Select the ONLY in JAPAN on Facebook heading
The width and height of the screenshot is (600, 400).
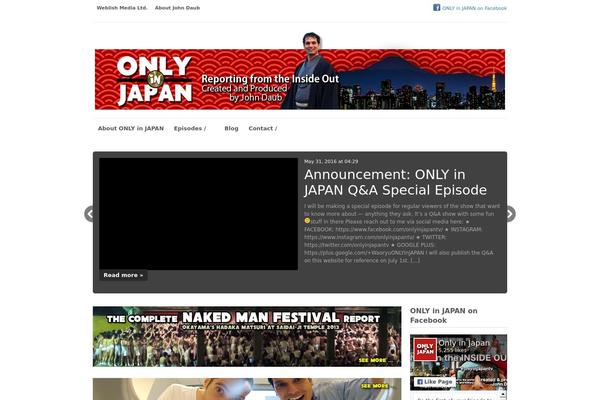tap(443, 315)
